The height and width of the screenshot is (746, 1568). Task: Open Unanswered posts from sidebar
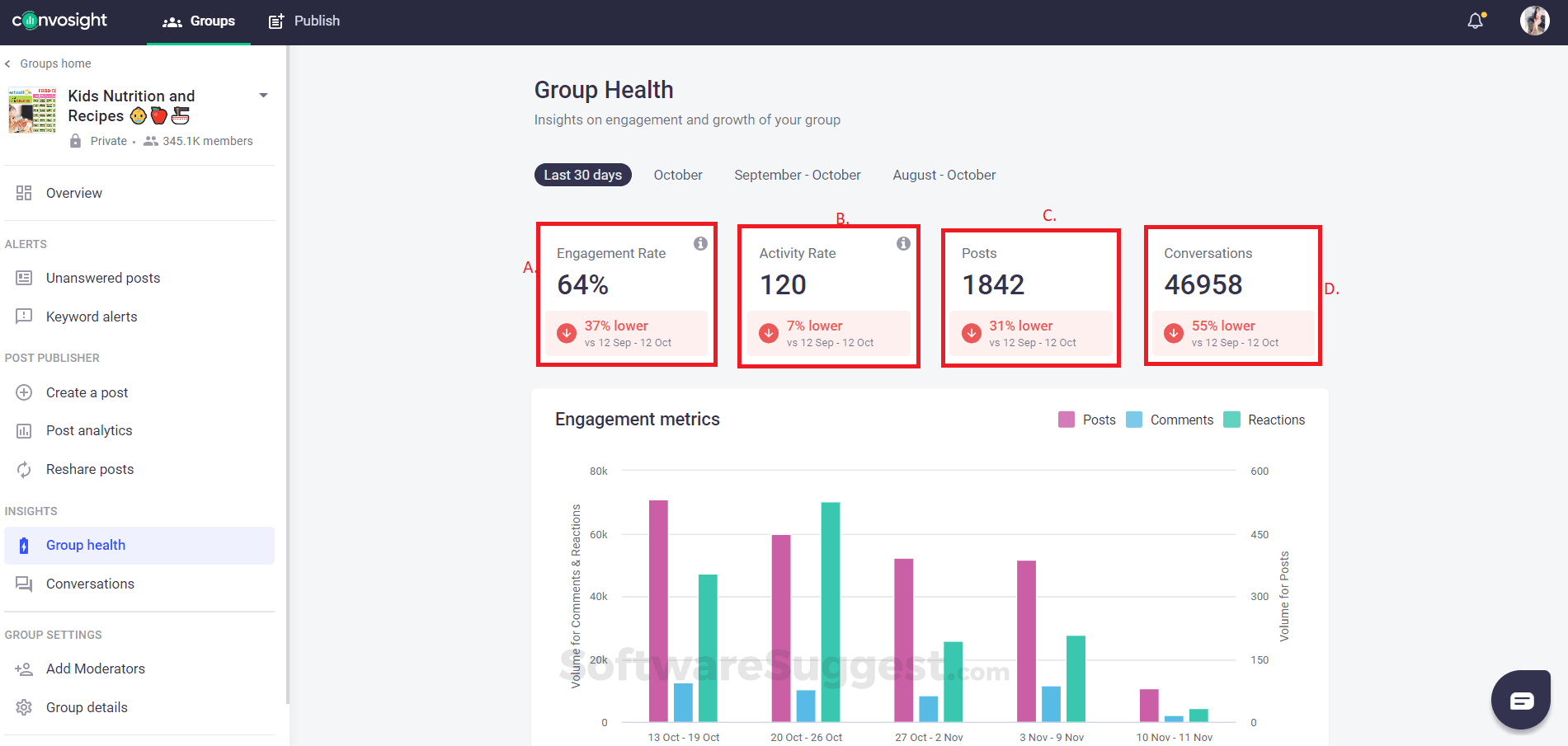(102, 279)
